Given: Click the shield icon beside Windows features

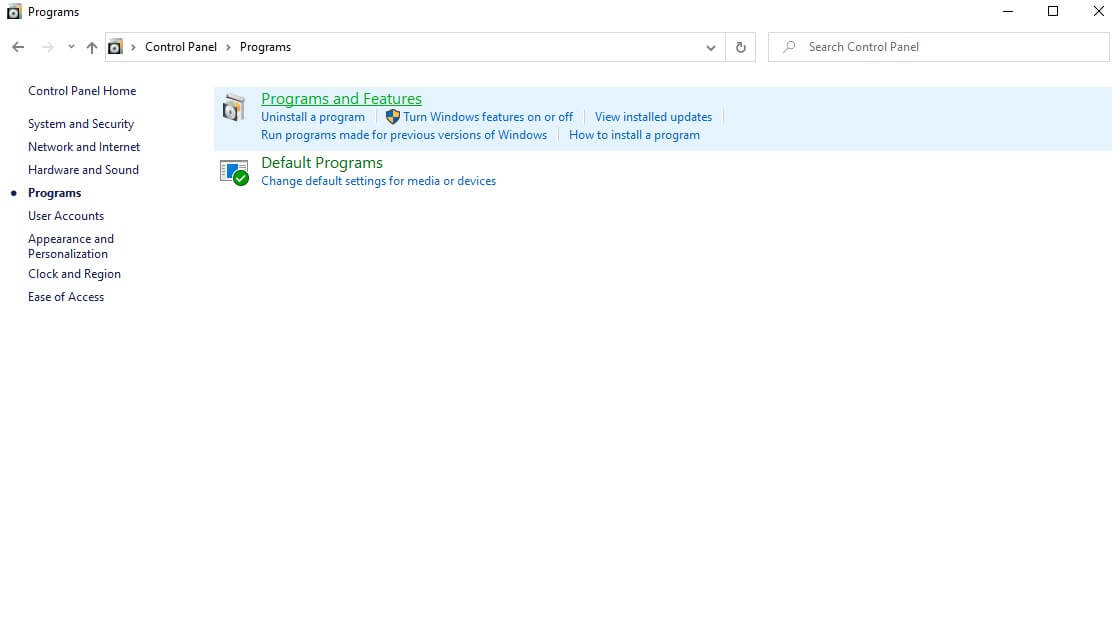Looking at the screenshot, I should tap(392, 116).
